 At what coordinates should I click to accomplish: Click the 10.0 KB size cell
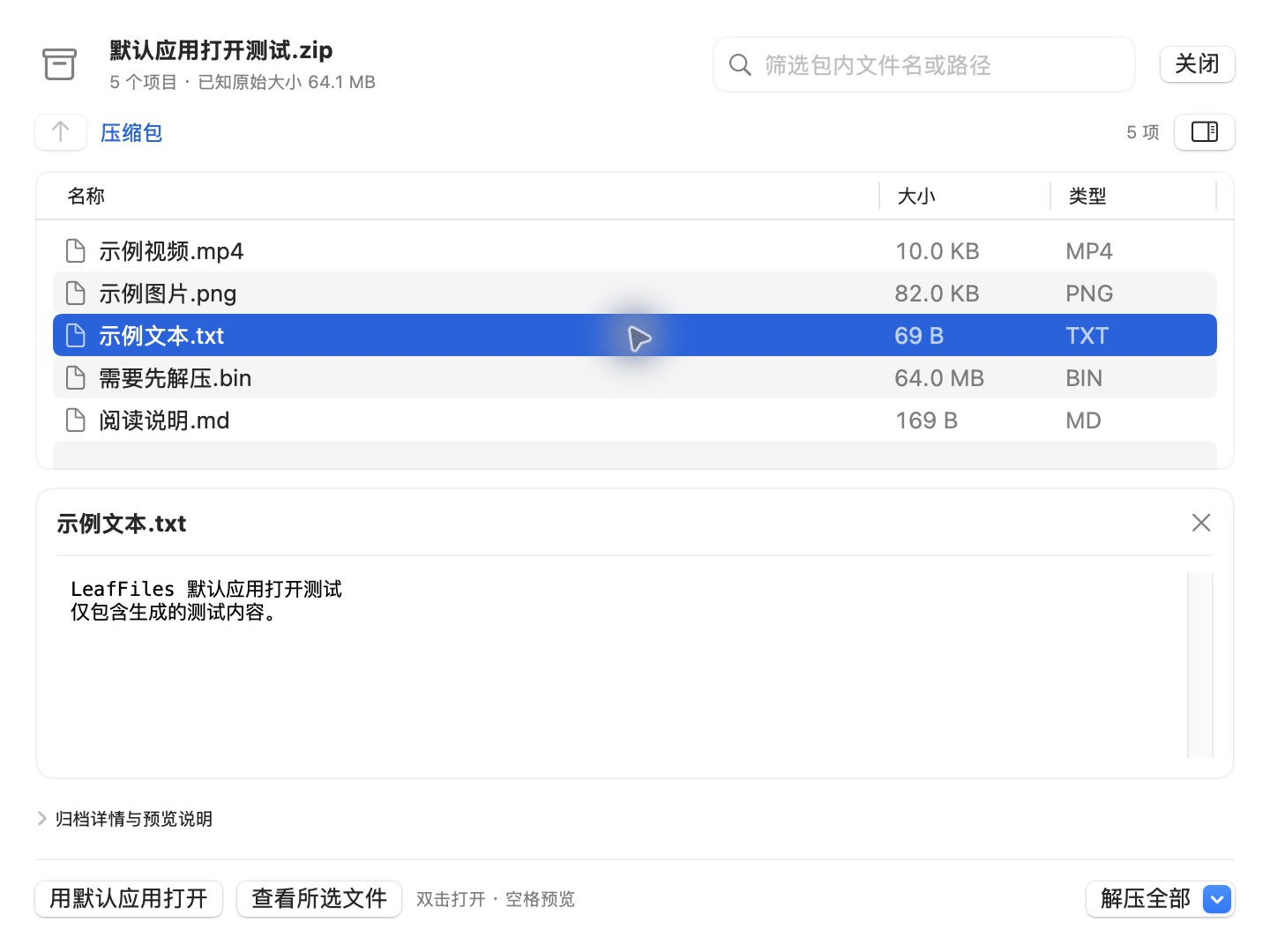coord(938,251)
